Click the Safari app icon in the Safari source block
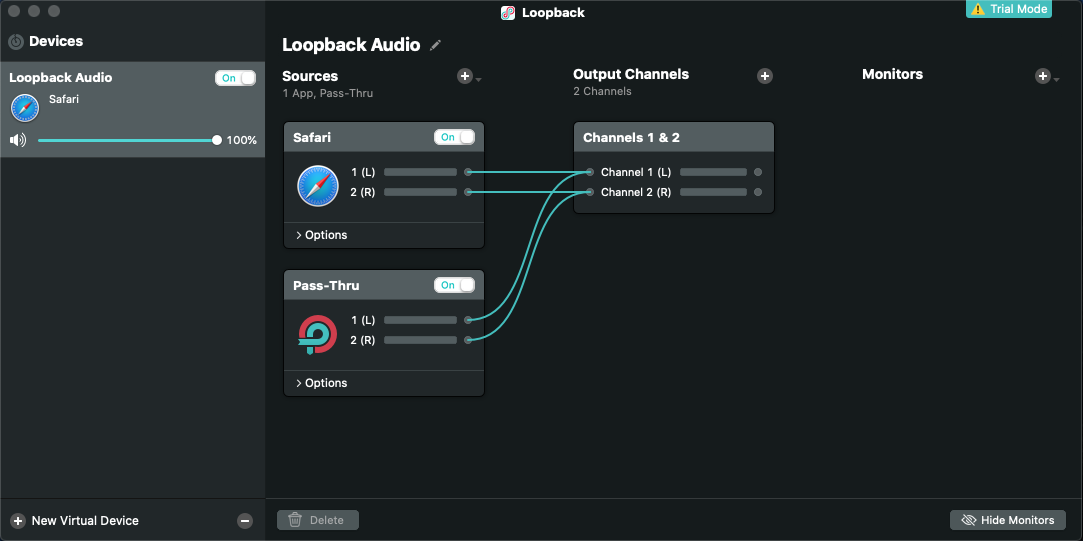 (318, 186)
